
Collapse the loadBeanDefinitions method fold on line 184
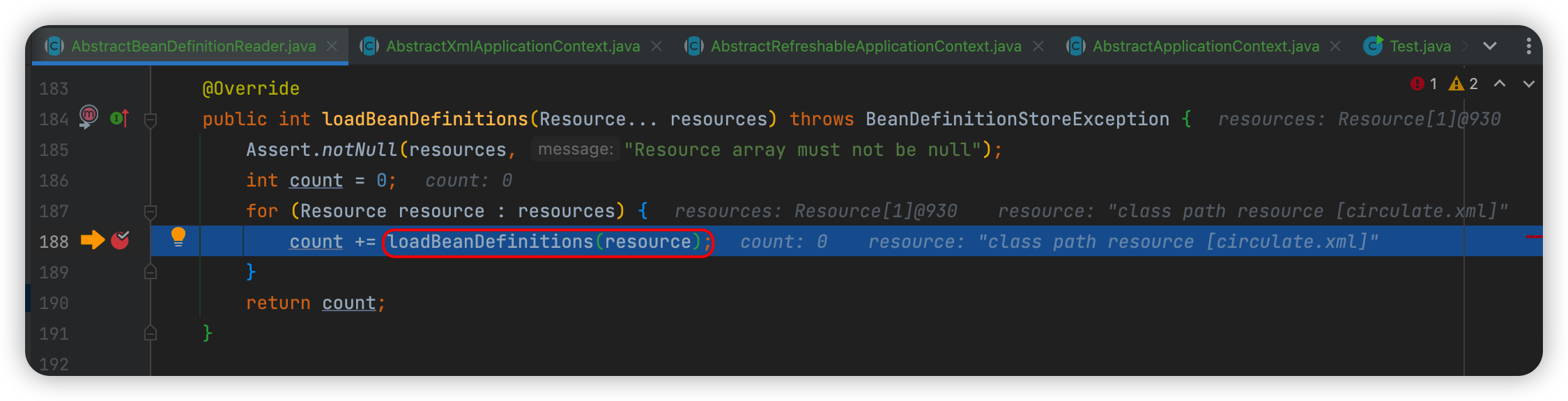(x=150, y=120)
